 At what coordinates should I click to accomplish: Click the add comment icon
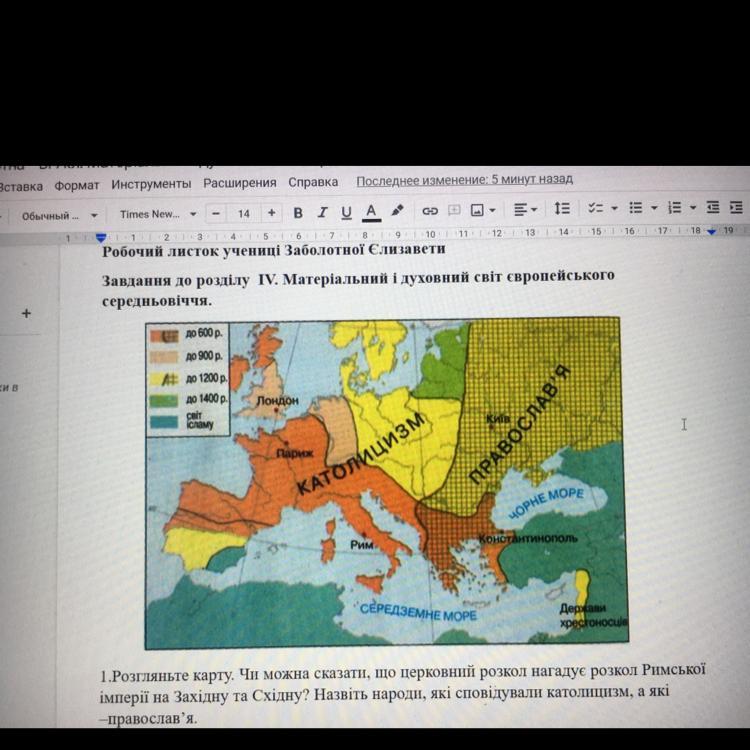click(x=454, y=211)
